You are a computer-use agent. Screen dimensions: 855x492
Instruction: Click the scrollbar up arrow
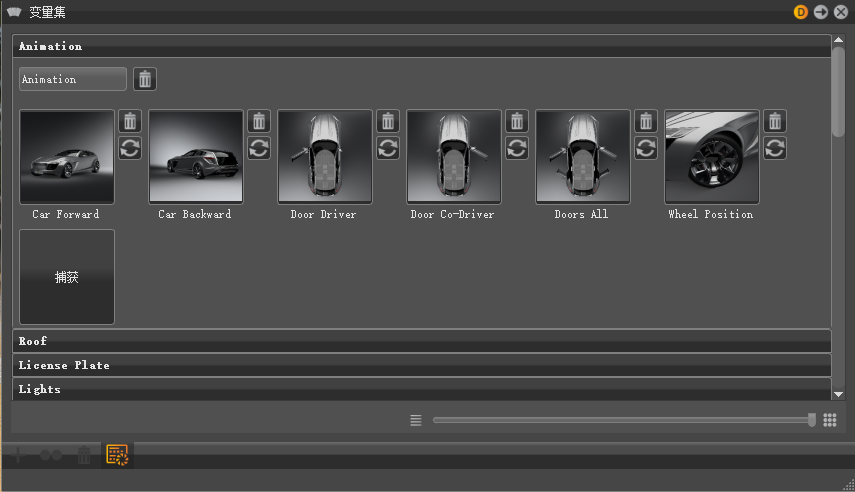(x=838, y=40)
